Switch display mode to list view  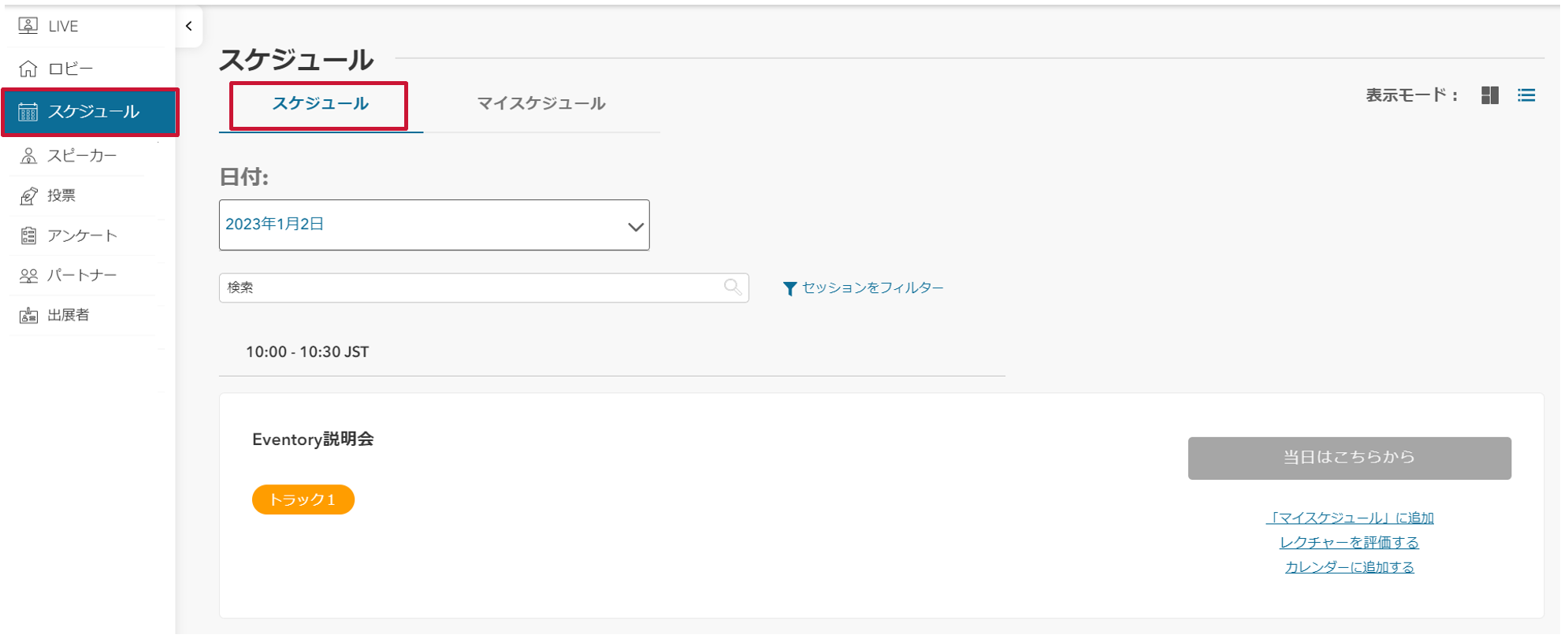[1526, 95]
